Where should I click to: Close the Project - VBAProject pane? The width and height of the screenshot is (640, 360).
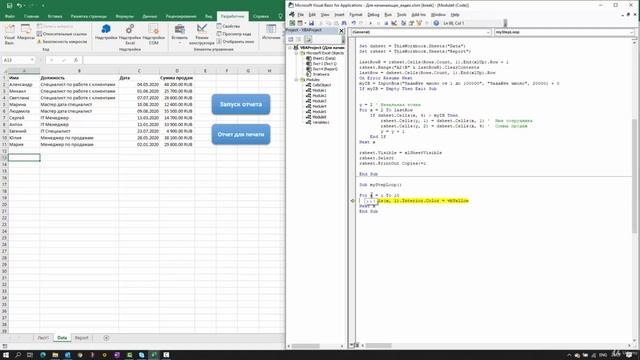[341, 31]
